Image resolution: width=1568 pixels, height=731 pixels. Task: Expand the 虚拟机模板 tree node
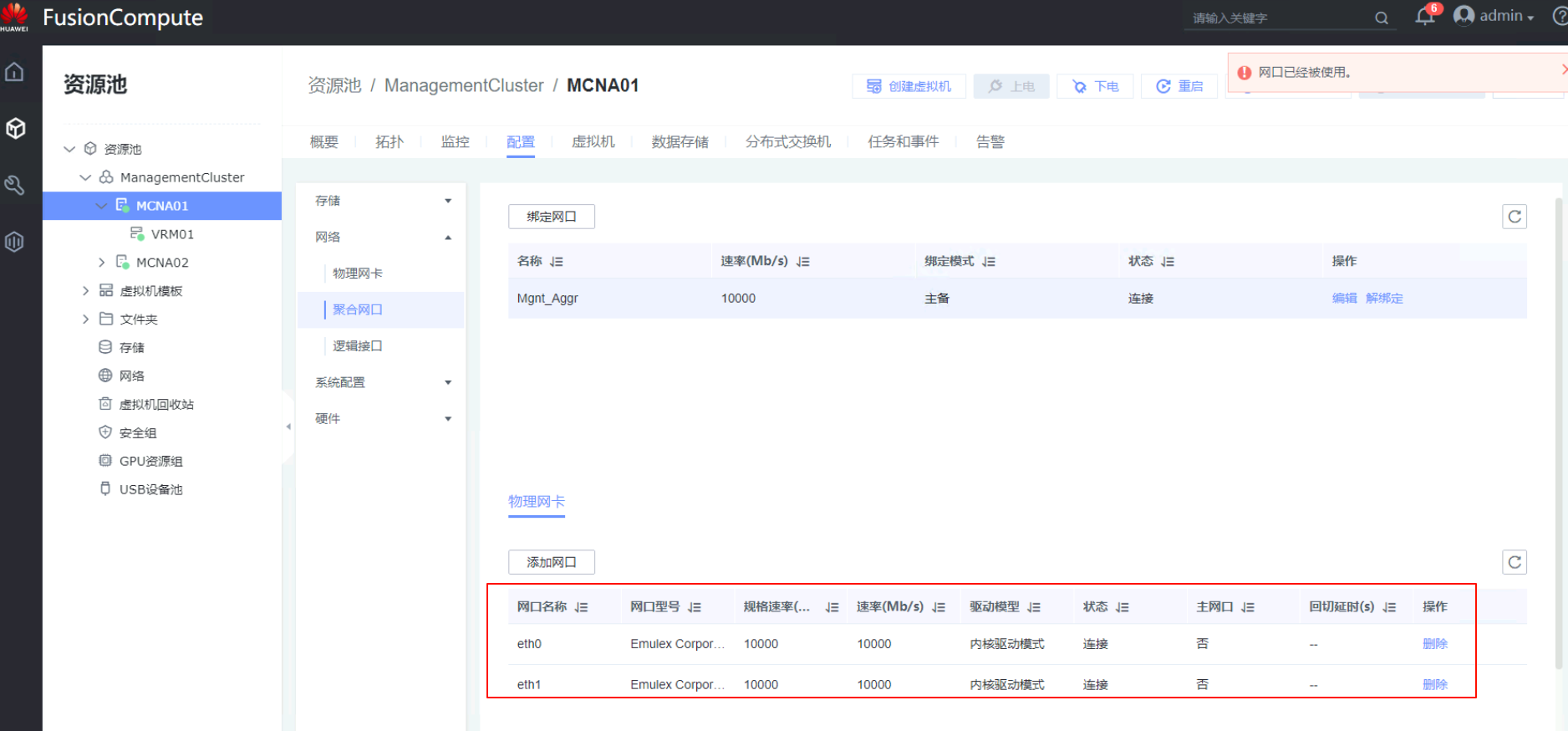[x=85, y=291]
